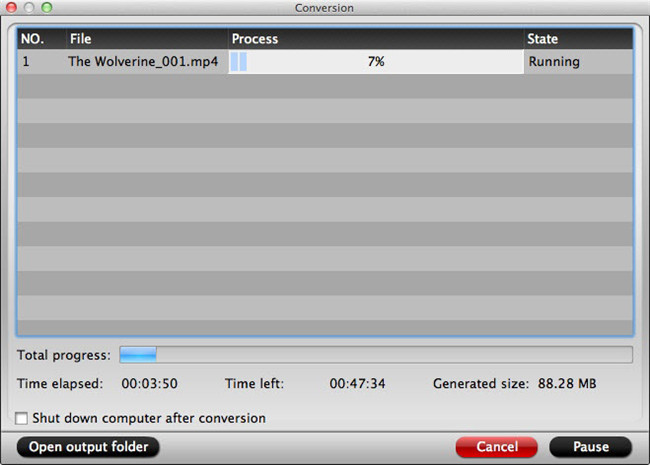The width and height of the screenshot is (650, 465).
Task: Click the File column header
Action: coord(147,39)
